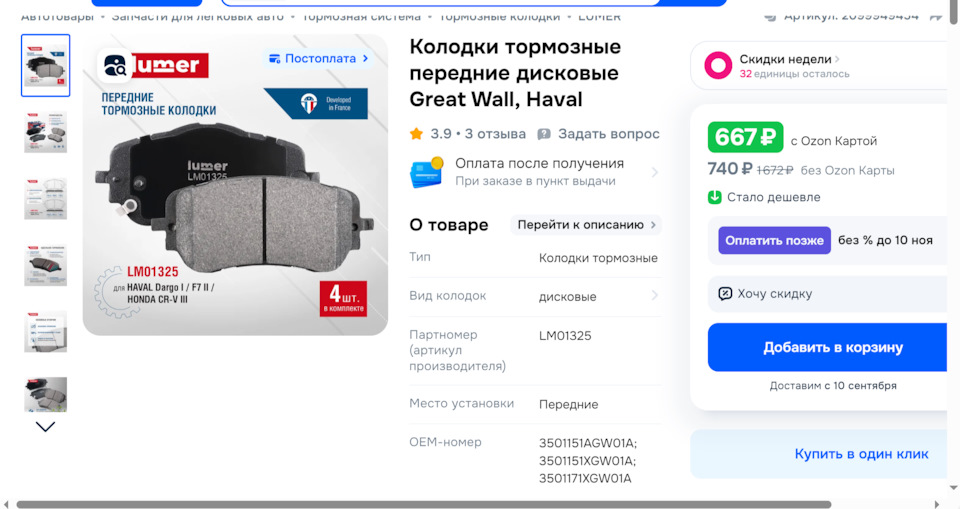Open Тормозная система breadcrumb
The height and width of the screenshot is (509, 960).
361,17
